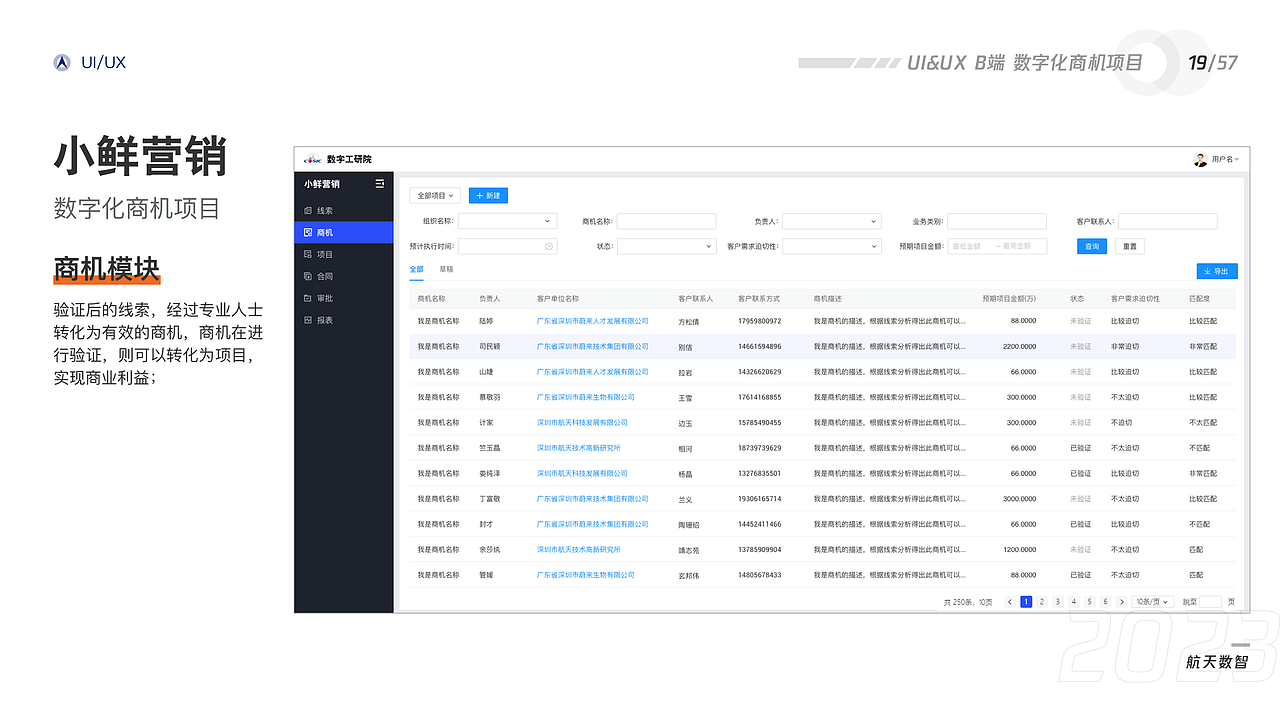The height and width of the screenshot is (720, 1280).
Task: Click amount cell 2200.0000
Action: [x=1020, y=346]
